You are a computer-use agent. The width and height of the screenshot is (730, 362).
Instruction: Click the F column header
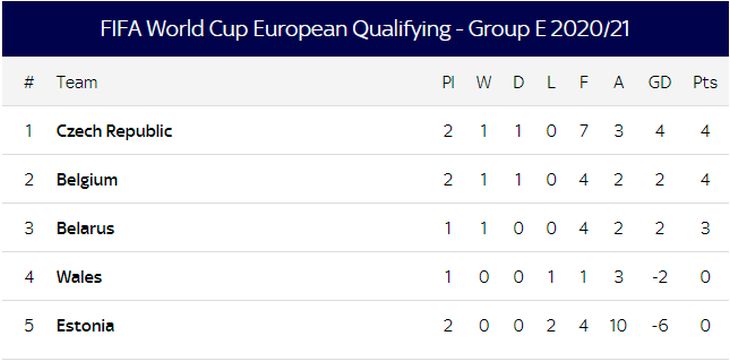coord(584,83)
